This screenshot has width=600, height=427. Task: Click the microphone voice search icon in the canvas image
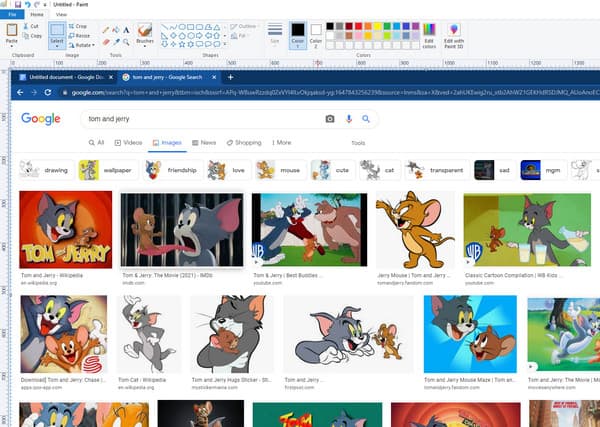click(349, 119)
